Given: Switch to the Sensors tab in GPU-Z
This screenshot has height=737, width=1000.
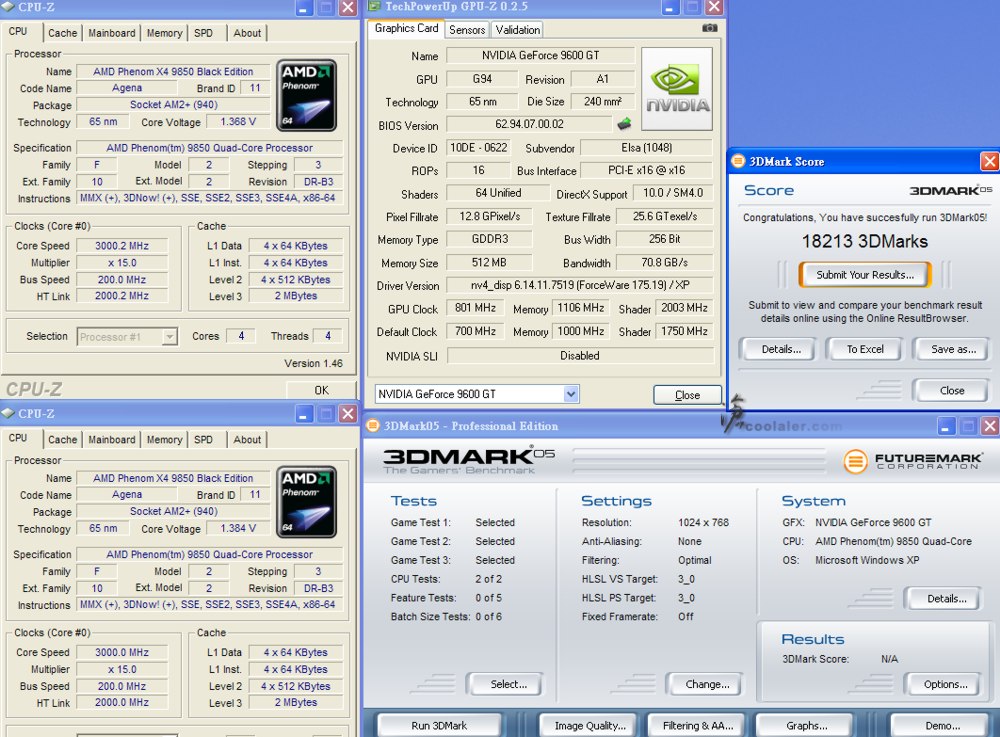Looking at the screenshot, I should [467, 30].
